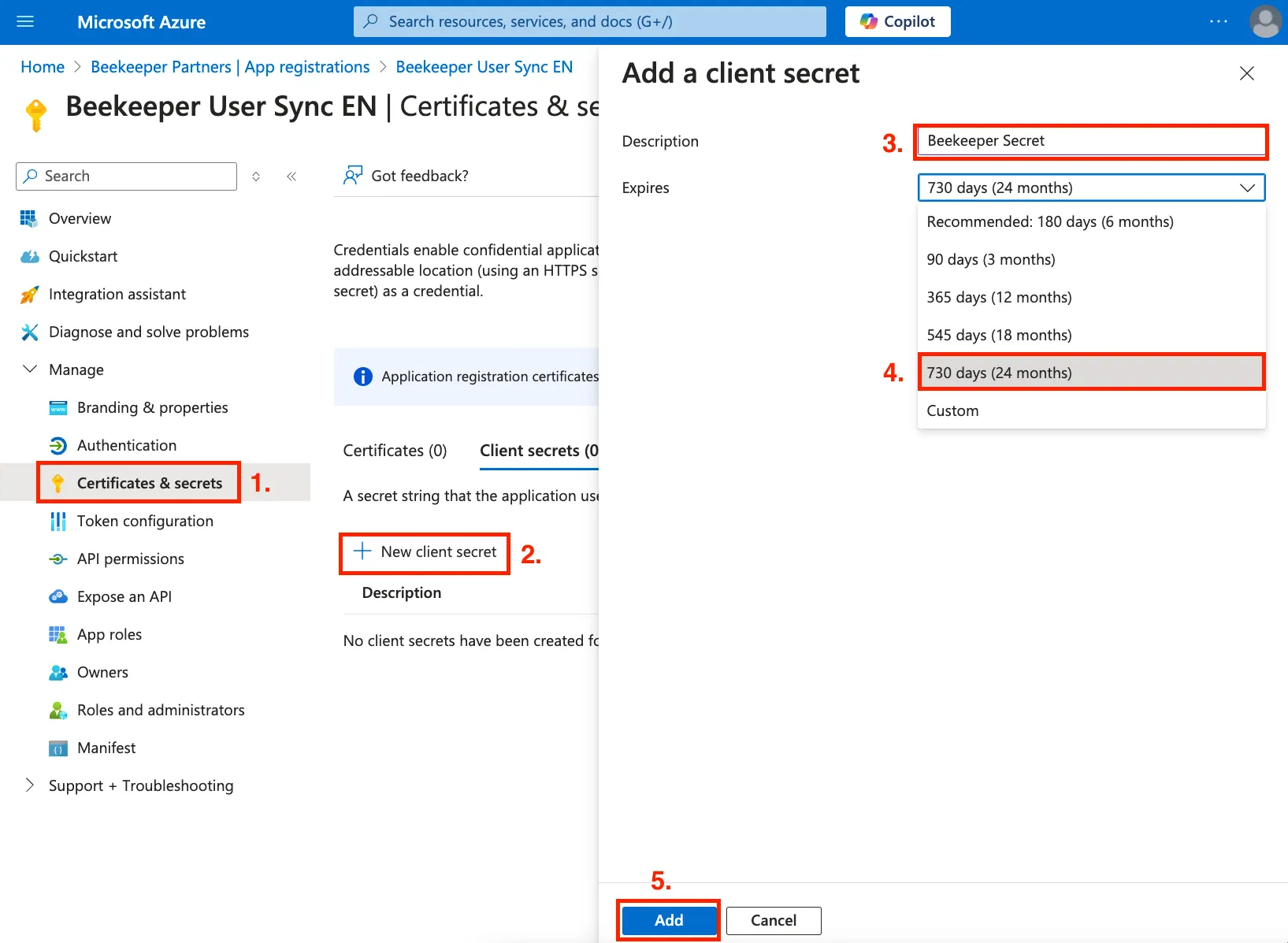Go to API permissions

pyautogui.click(x=131, y=559)
